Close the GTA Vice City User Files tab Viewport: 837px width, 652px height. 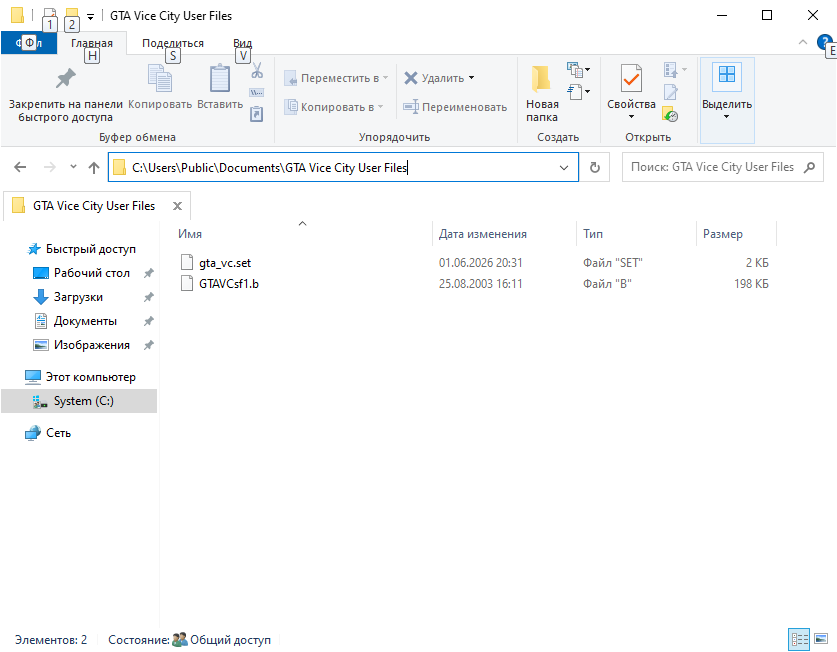click(177, 206)
